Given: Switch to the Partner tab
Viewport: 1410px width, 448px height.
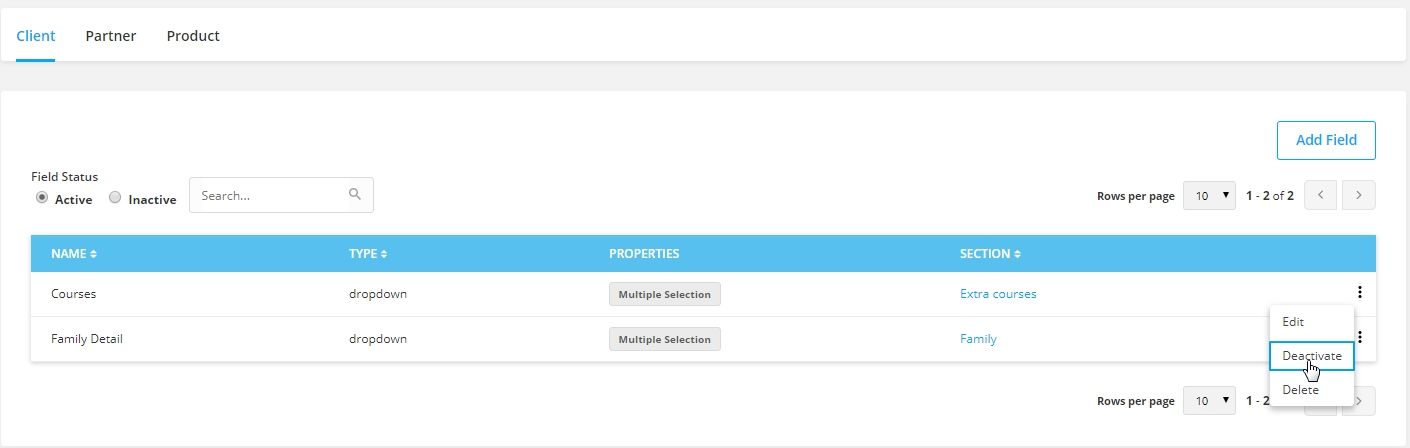Looking at the screenshot, I should point(111,36).
